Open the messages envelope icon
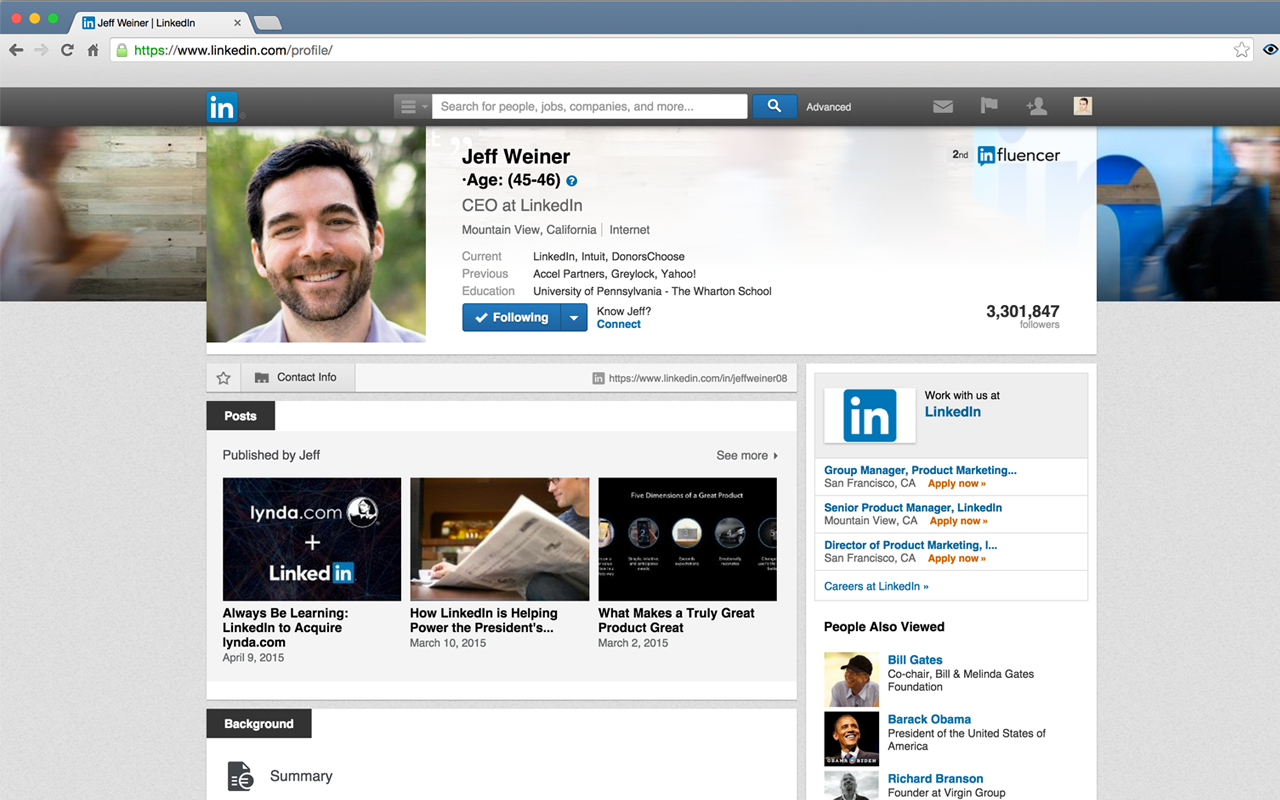1280x800 pixels. 943,106
